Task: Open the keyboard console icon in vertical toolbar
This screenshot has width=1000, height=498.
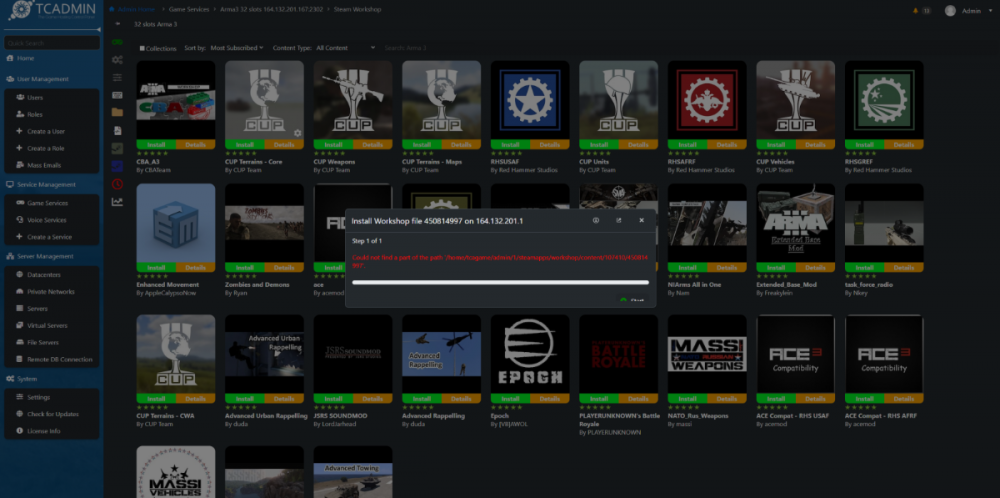Action: click(117, 95)
